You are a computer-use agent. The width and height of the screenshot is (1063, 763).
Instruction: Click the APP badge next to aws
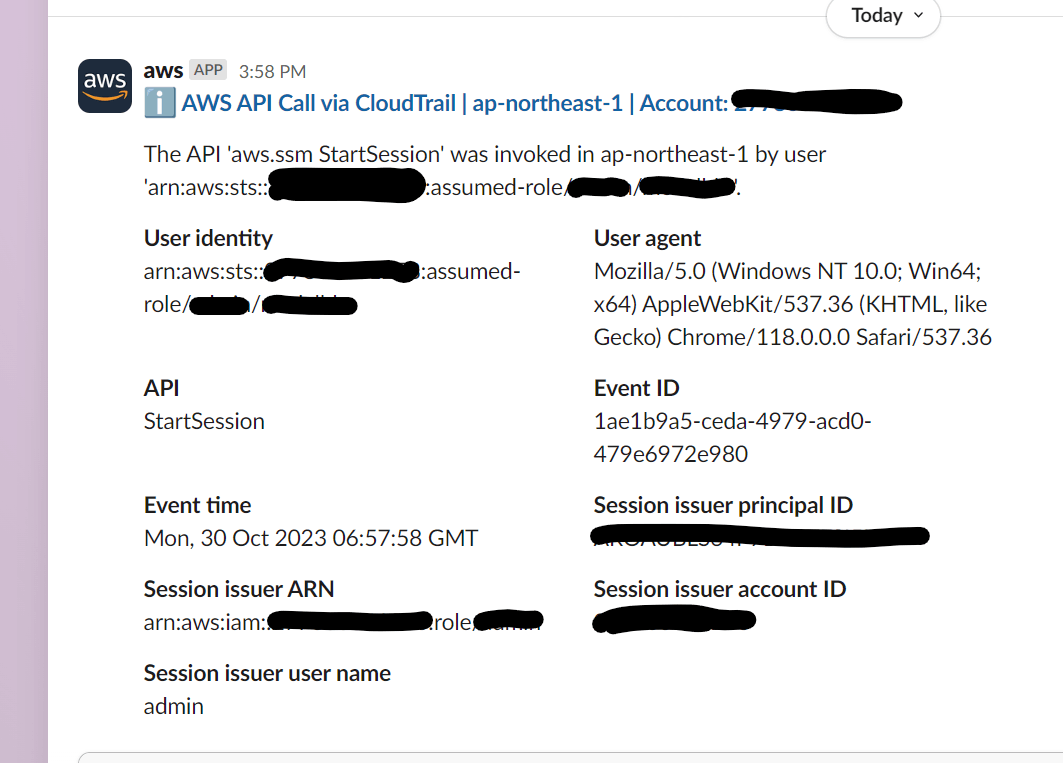(x=208, y=70)
